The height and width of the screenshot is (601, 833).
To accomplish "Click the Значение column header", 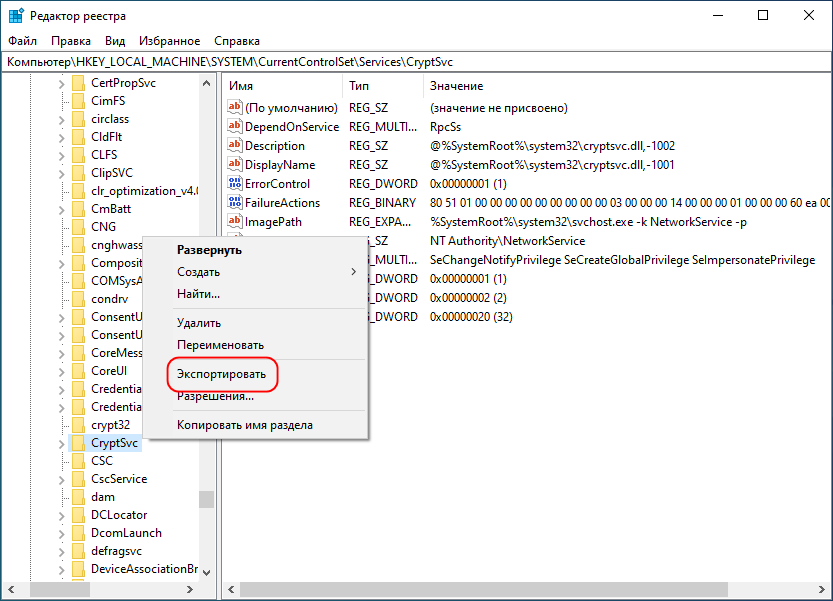I will [456, 86].
